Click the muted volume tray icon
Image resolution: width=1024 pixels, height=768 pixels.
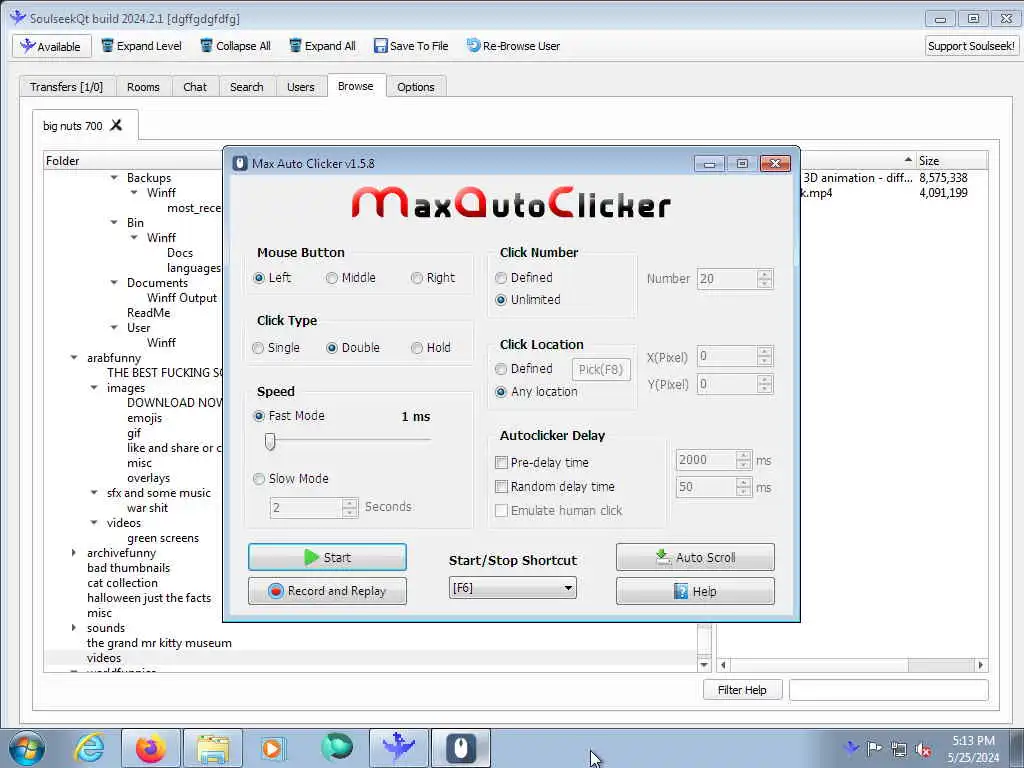tap(923, 748)
